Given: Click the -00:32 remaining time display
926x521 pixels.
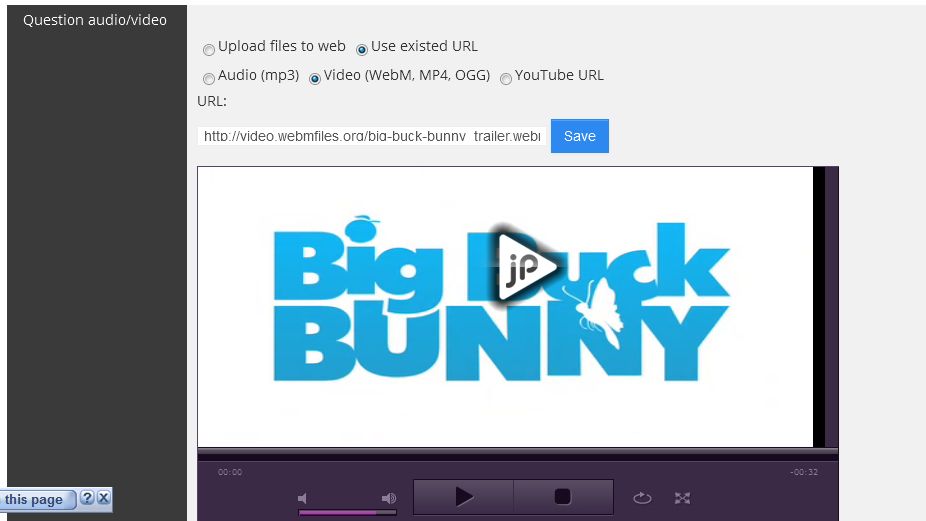Looking at the screenshot, I should (804, 472).
